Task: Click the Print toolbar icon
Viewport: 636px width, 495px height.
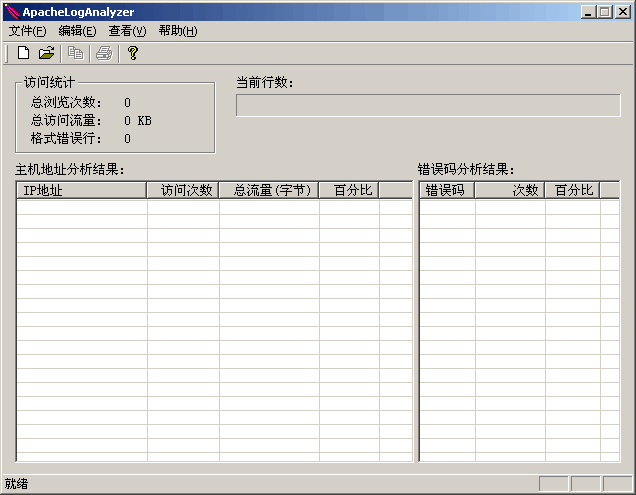Action: tap(104, 53)
